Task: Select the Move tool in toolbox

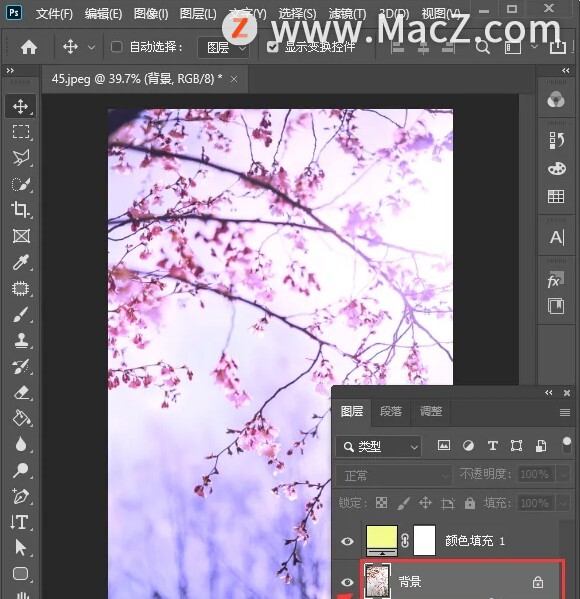Action: click(x=20, y=106)
